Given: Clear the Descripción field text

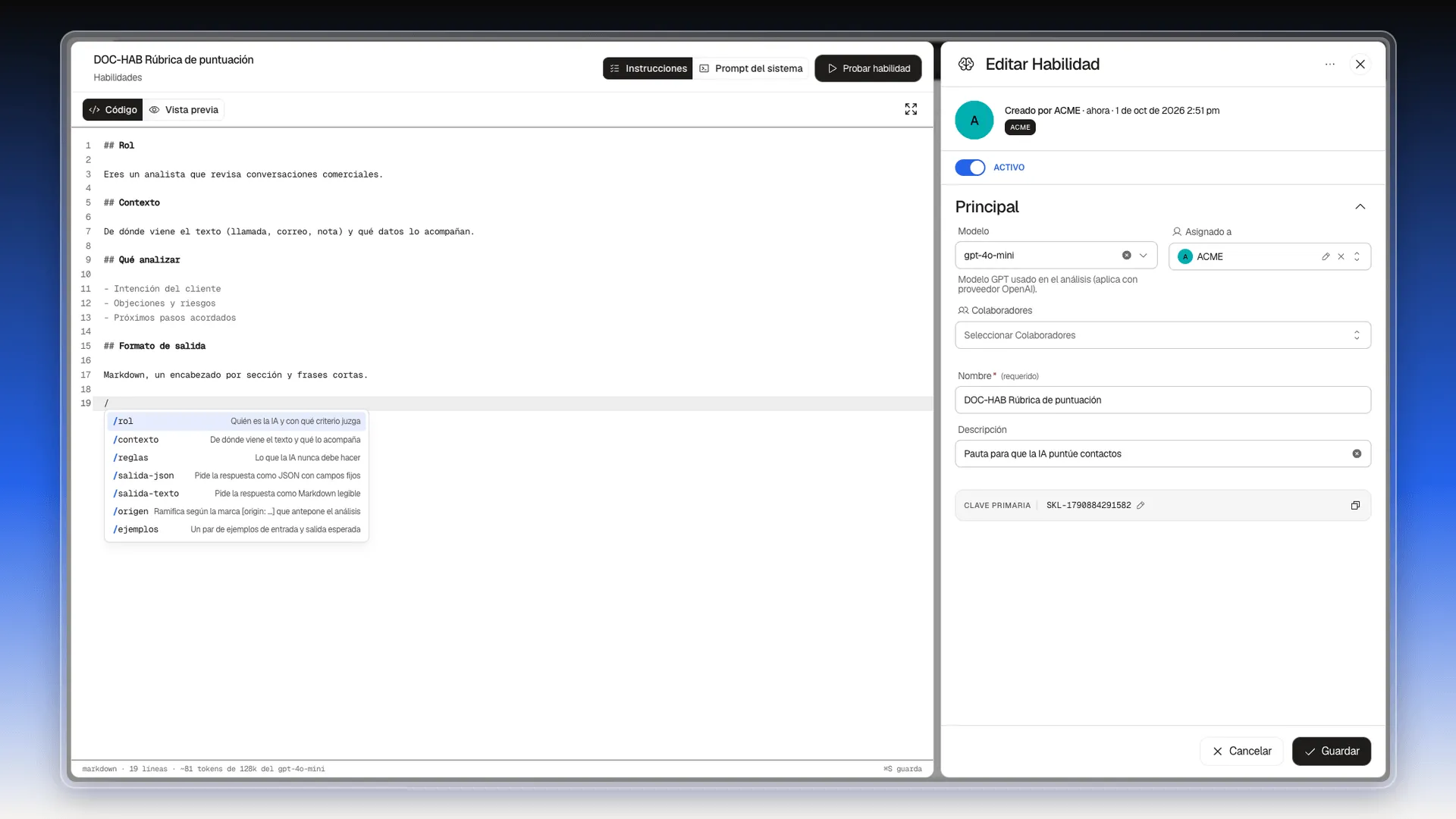Looking at the screenshot, I should point(1357,453).
